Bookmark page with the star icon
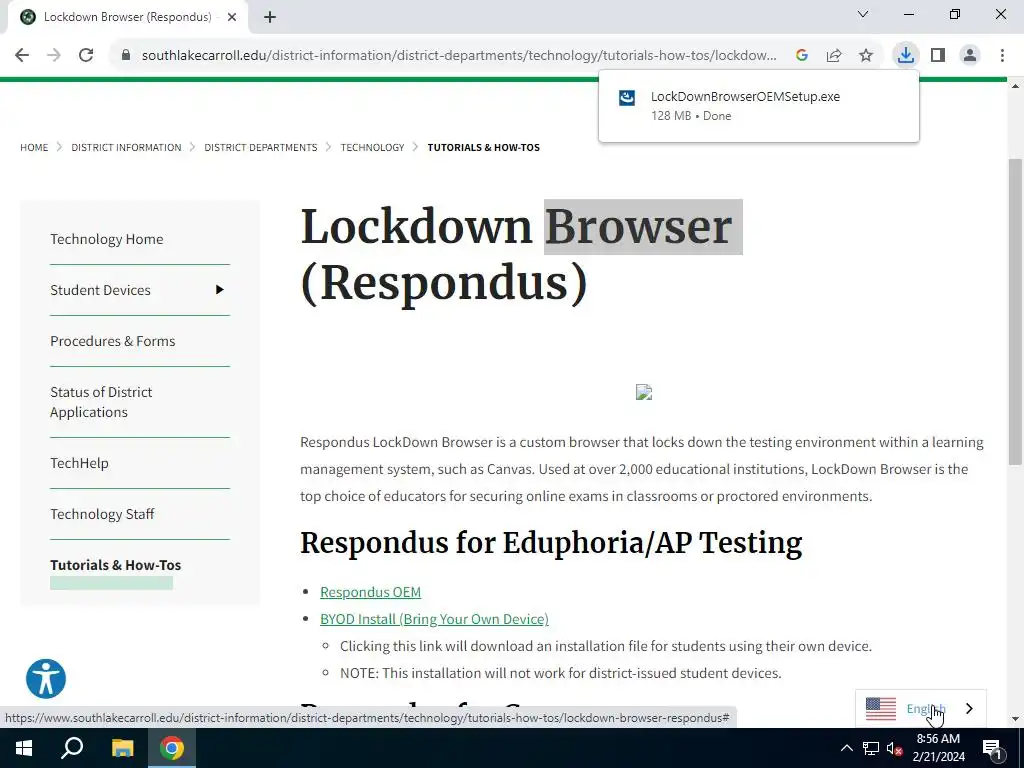Viewport: 1024px width, 768px height. click(x=866, y=55)
